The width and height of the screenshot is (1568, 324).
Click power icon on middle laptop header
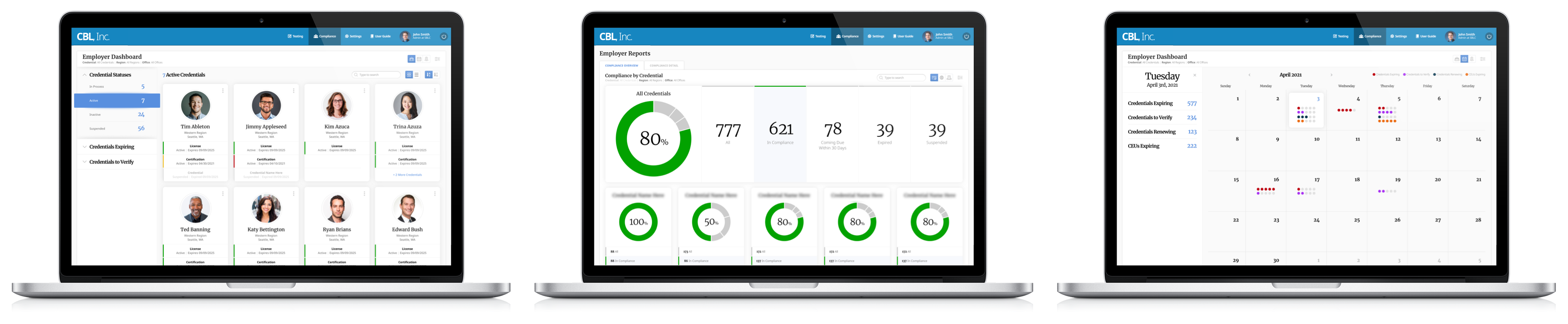966,37
